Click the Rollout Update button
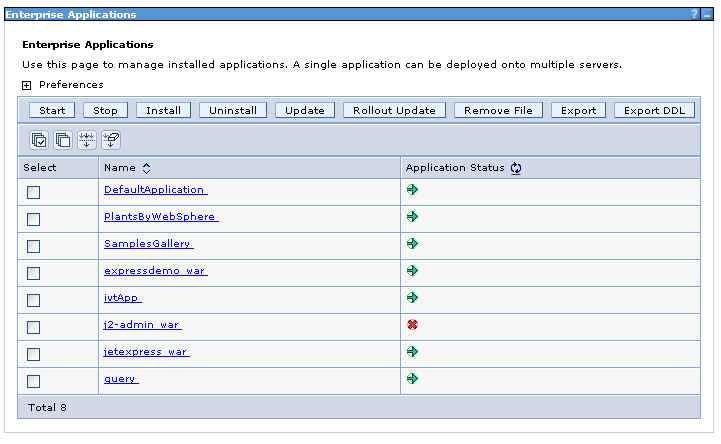The width and height of the screenshot is (721, 444). point(394,110)
